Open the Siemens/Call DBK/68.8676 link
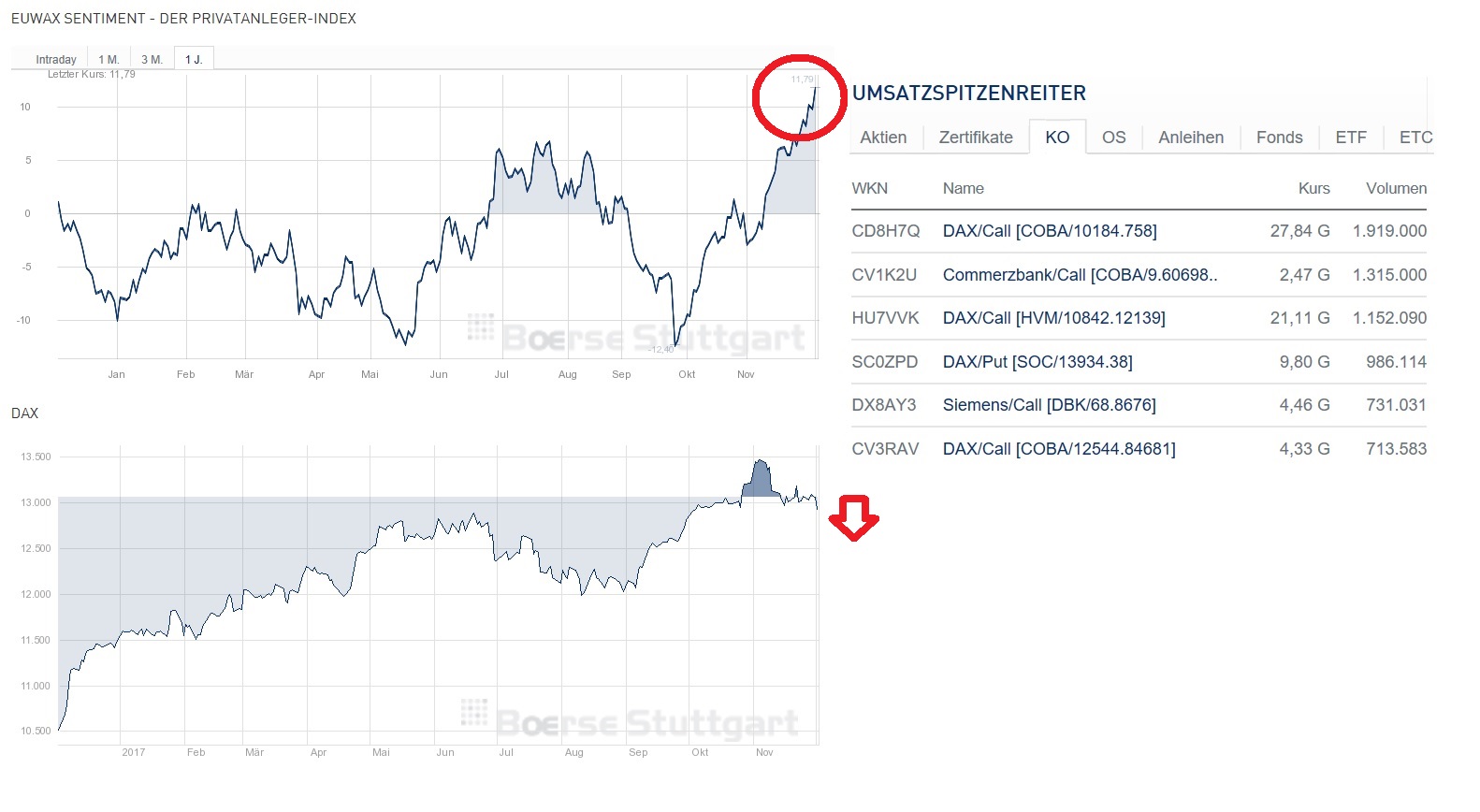Screen dimensions: 1480x812 [1049, 405]
